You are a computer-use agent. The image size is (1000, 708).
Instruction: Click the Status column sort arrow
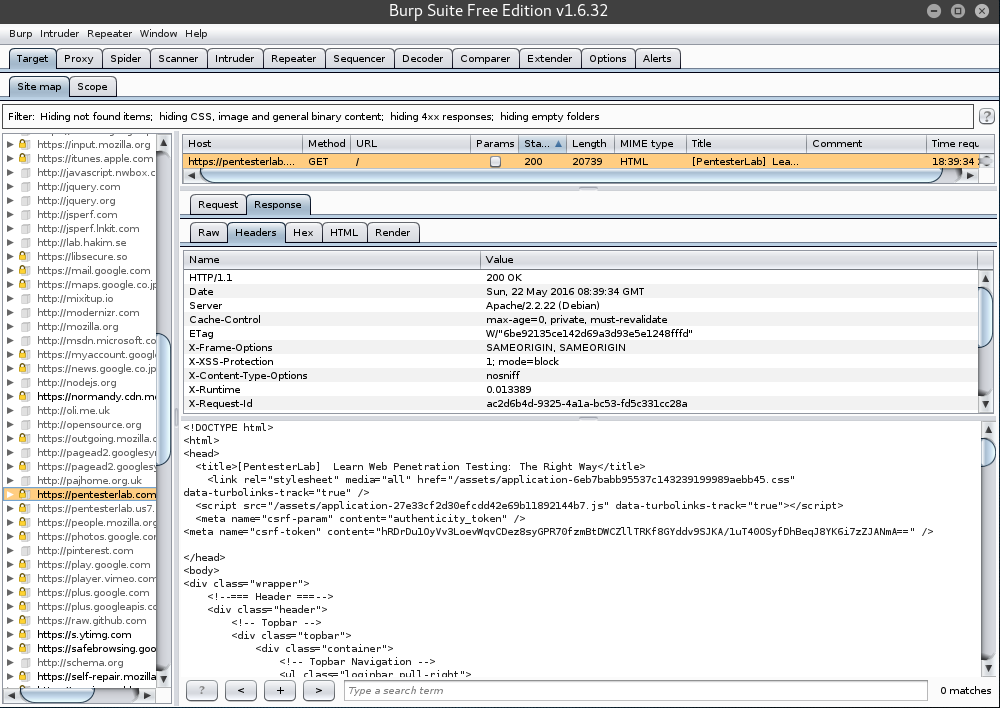(x=558, y=144)
